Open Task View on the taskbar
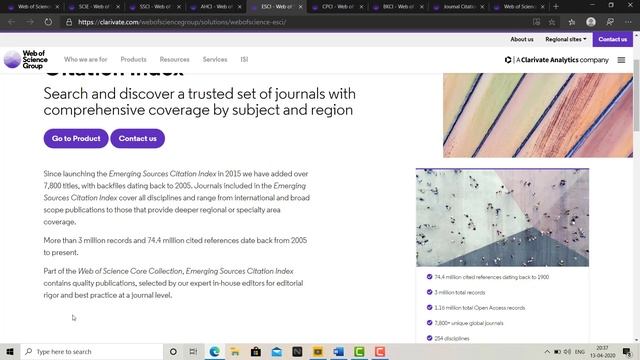The width and height of the screenshot is (640, 360). point(193,351)
